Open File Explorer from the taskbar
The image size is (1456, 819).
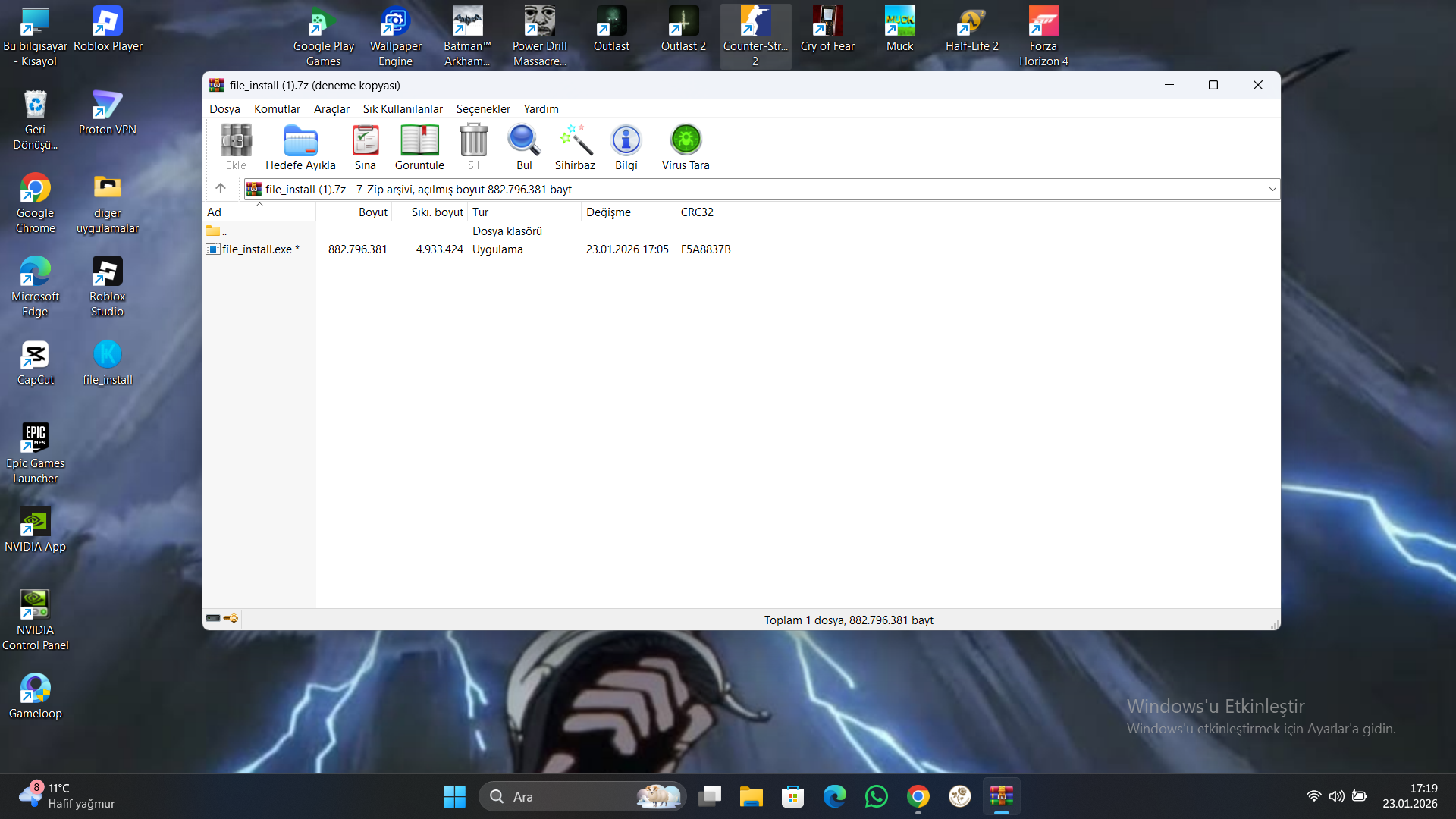[x=752, y=796]
